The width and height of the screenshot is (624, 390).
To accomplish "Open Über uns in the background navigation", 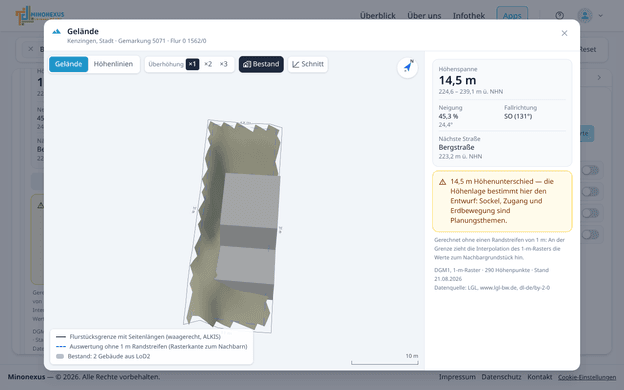I will 424,16.
